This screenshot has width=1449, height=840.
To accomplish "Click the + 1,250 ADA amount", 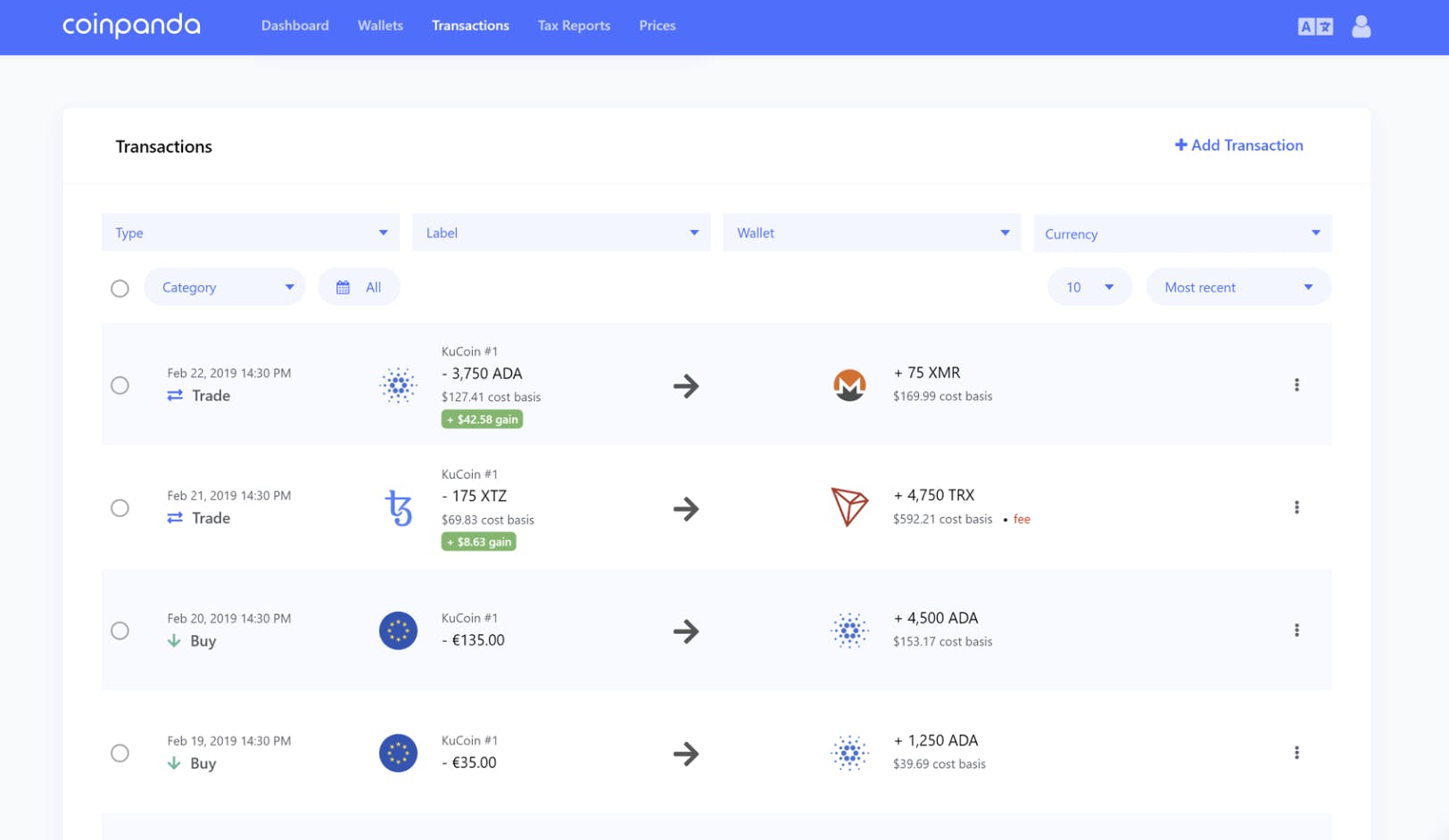I will click(936, 740).
